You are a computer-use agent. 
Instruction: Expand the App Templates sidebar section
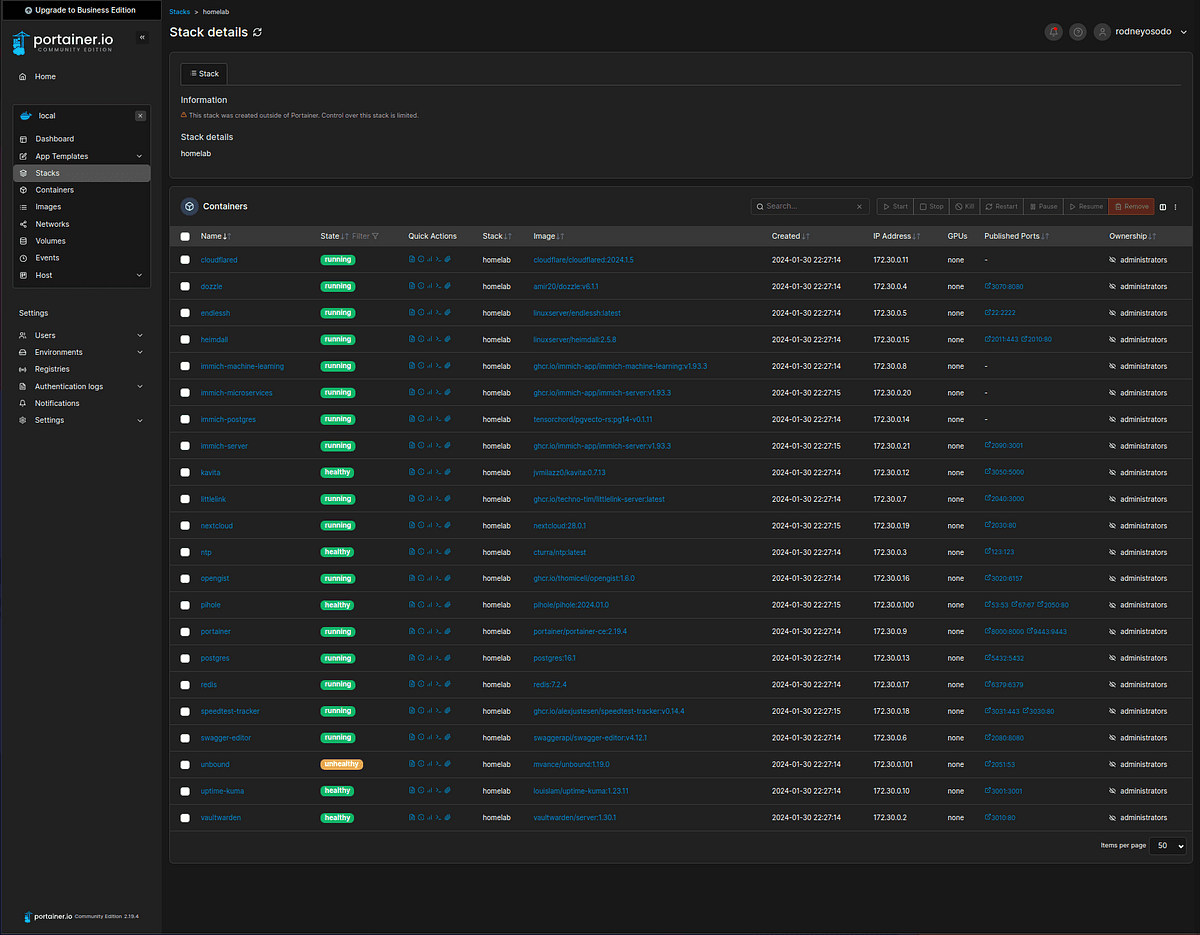point(139,156)
